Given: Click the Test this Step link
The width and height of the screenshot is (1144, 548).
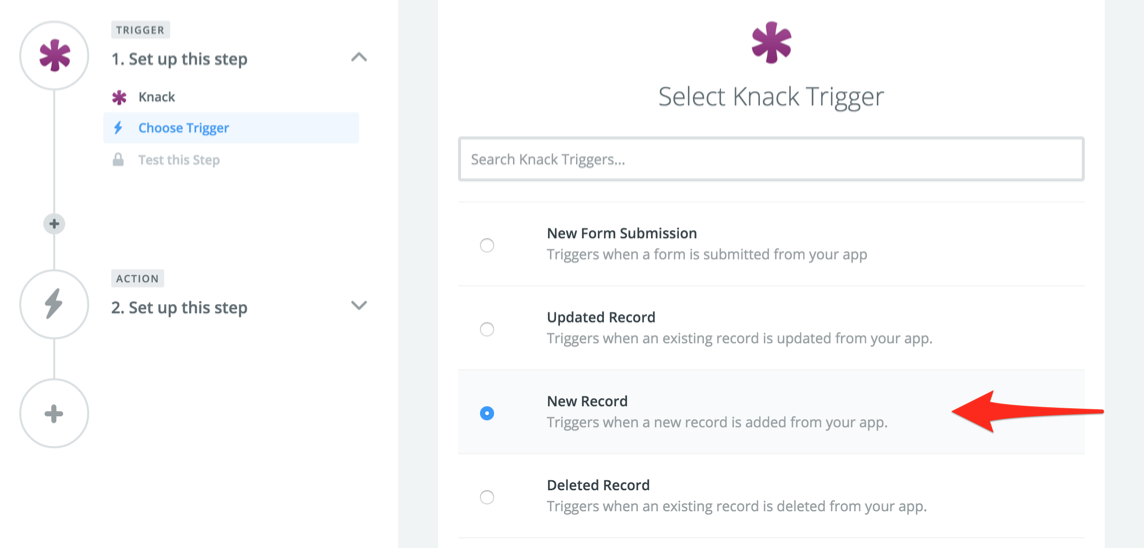Looking at the screenshot, I should point(179,160).
